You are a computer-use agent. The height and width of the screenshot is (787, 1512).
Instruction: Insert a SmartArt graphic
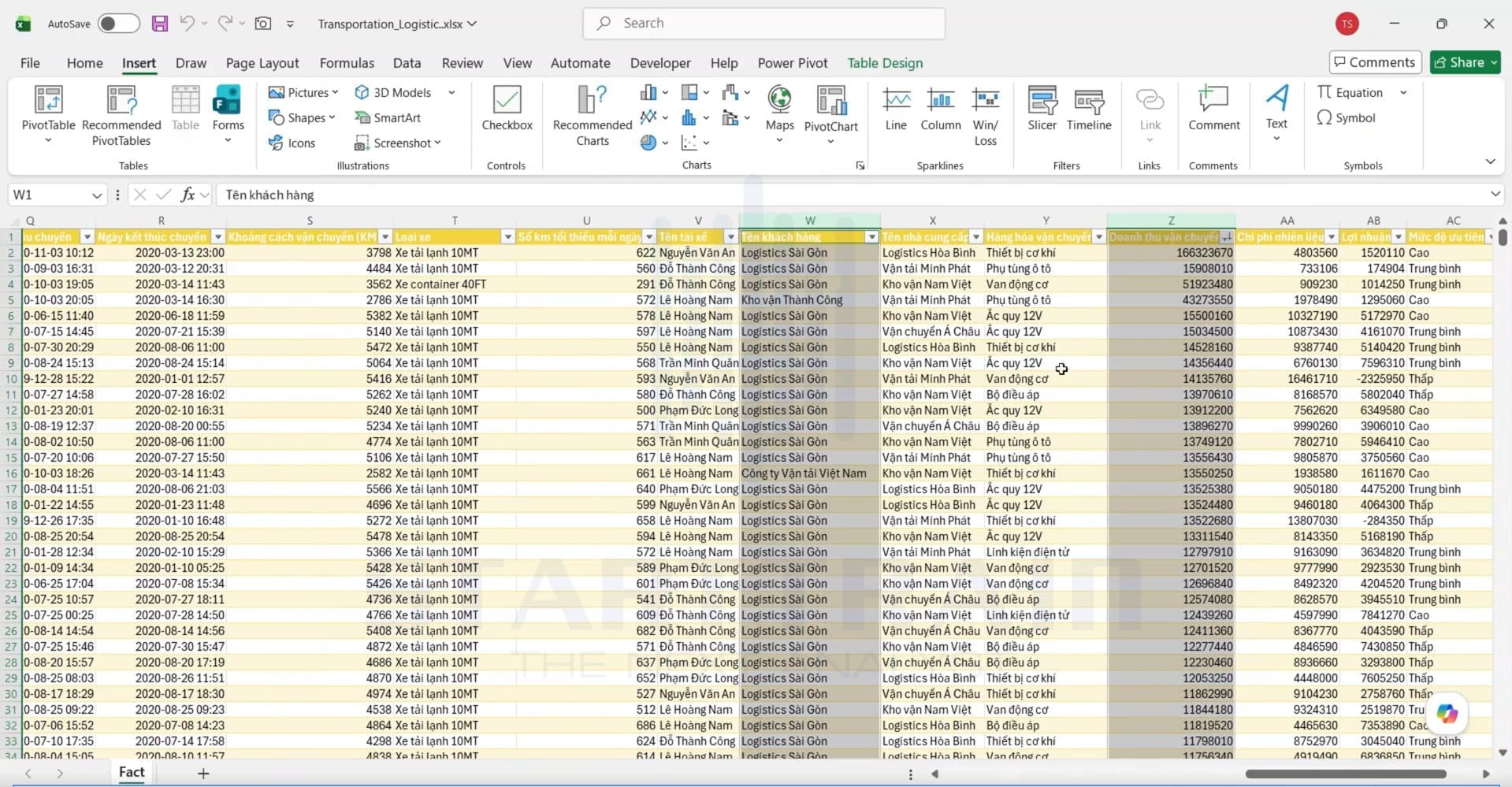[388, 117]
